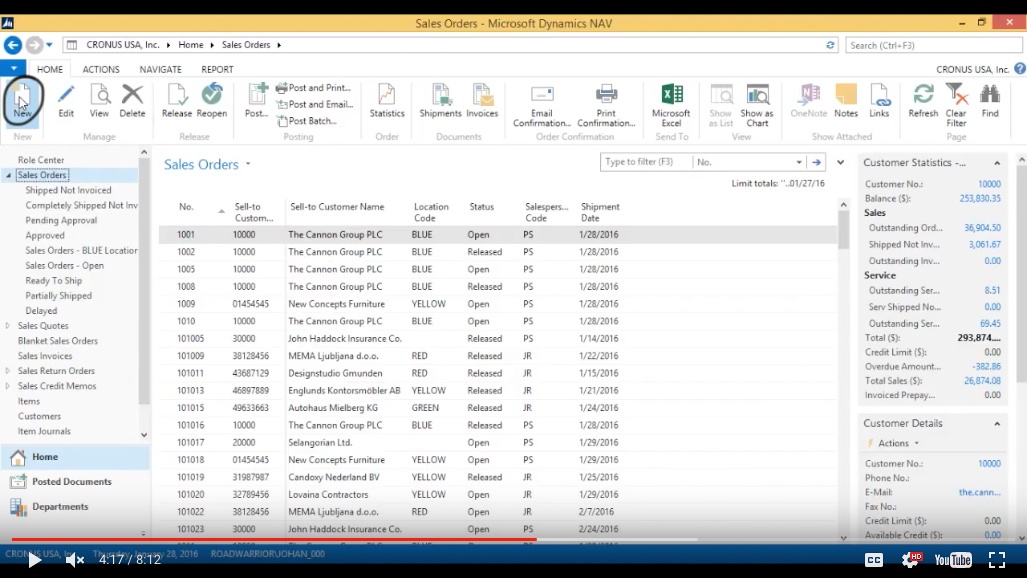1027x578 pixels.
Task: Go back with the blue arrow
Action: click(x=13, y=45)
